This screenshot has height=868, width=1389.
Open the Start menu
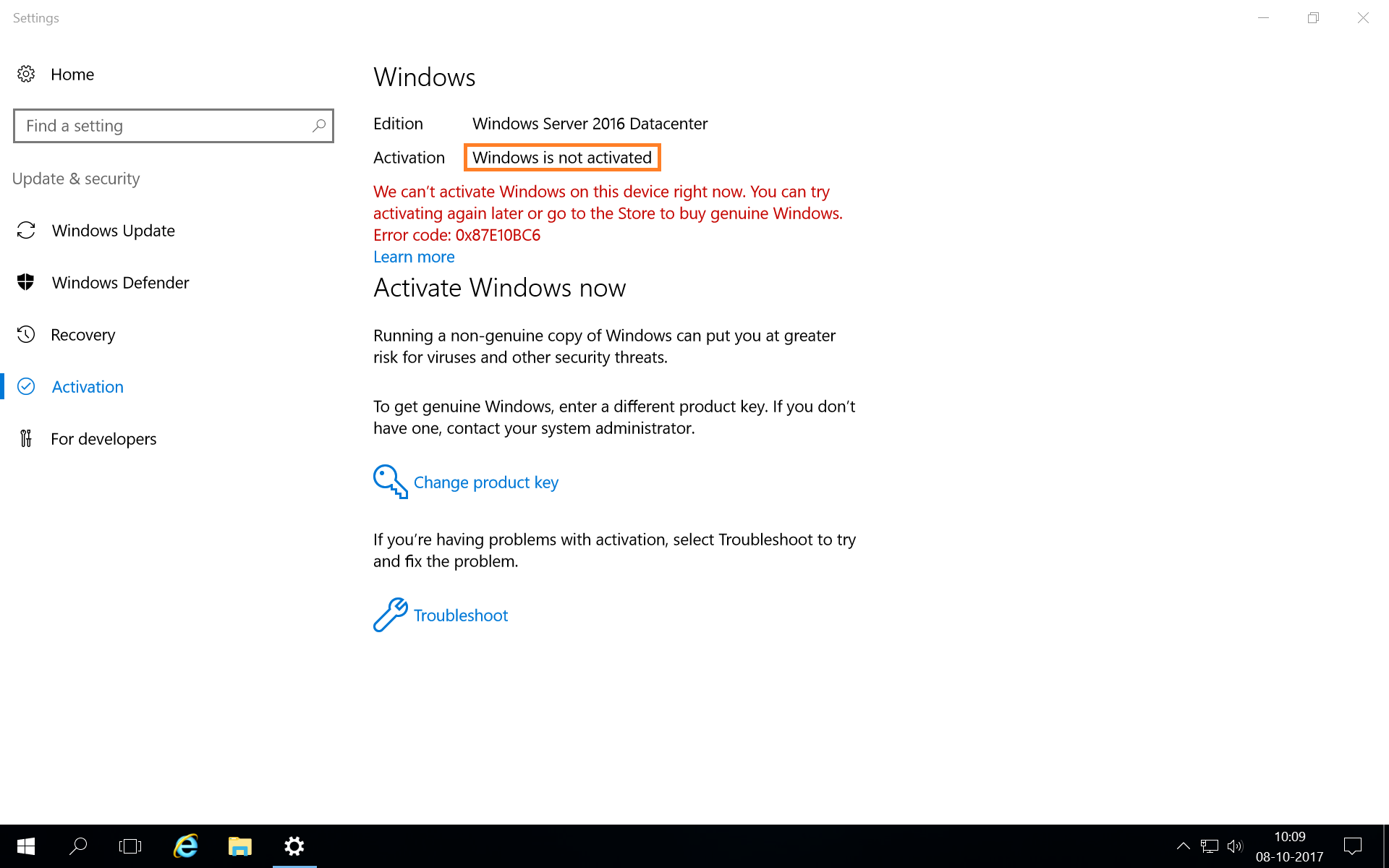tap(25, 846)
